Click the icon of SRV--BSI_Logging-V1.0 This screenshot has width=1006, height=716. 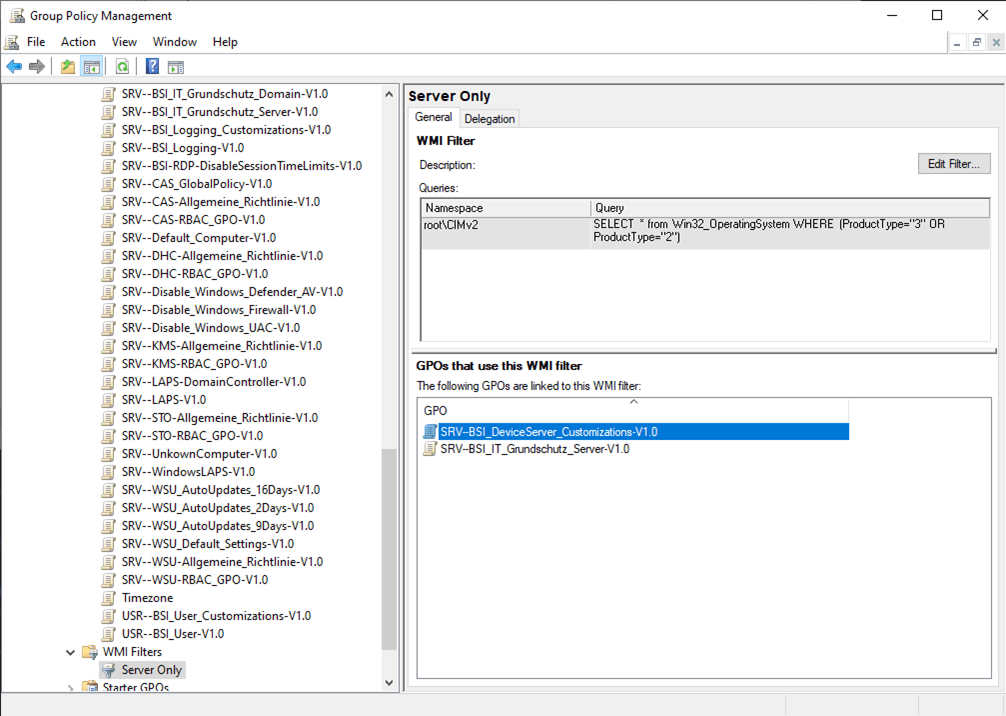109,148
